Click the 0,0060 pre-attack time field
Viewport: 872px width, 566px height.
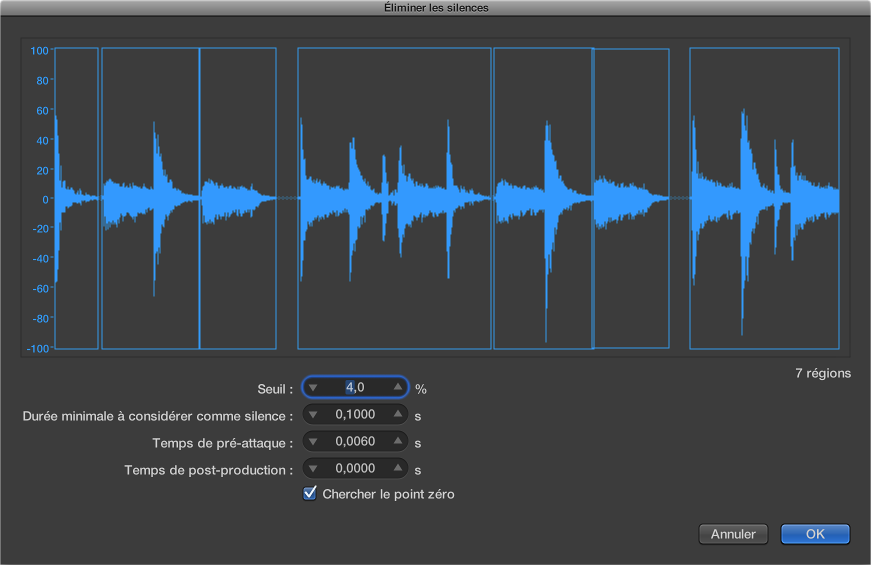(x=355, y=442)
